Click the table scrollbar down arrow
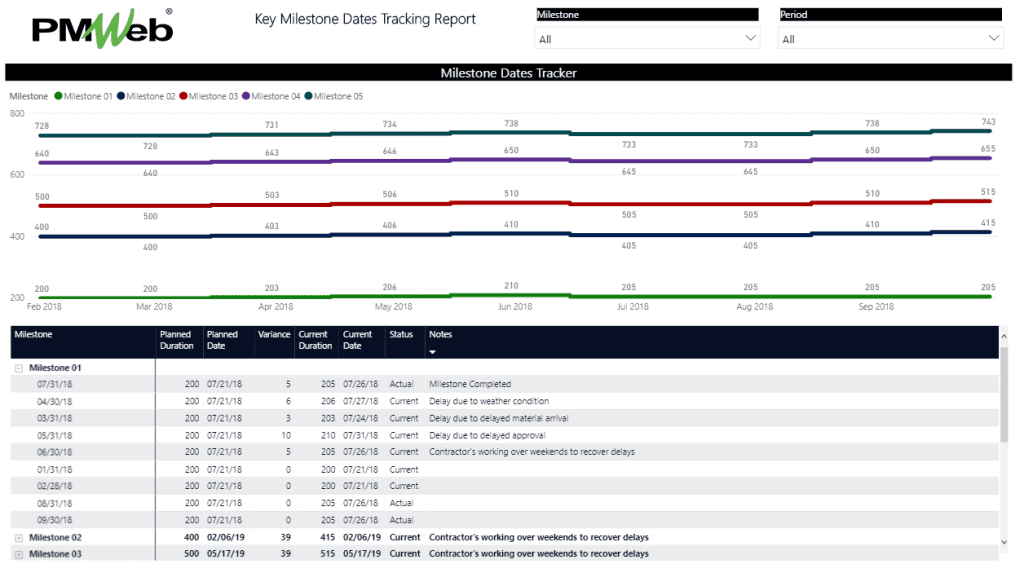 coord(1004,541)
